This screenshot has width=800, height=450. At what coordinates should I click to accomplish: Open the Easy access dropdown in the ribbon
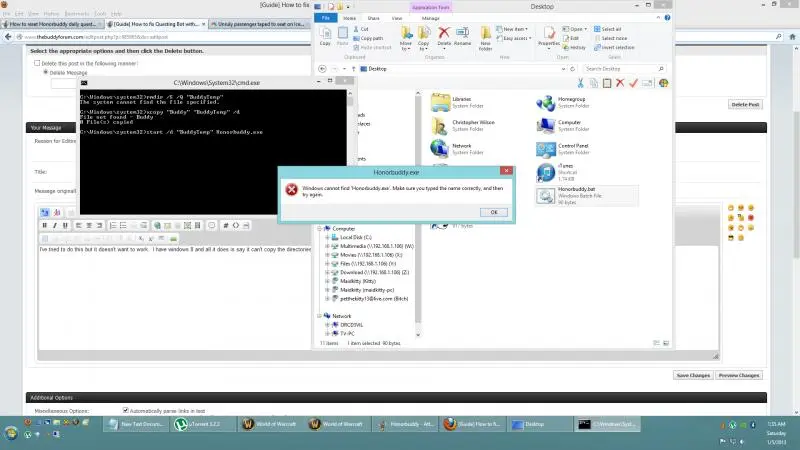pyautogui.click(x=514, y=38)
